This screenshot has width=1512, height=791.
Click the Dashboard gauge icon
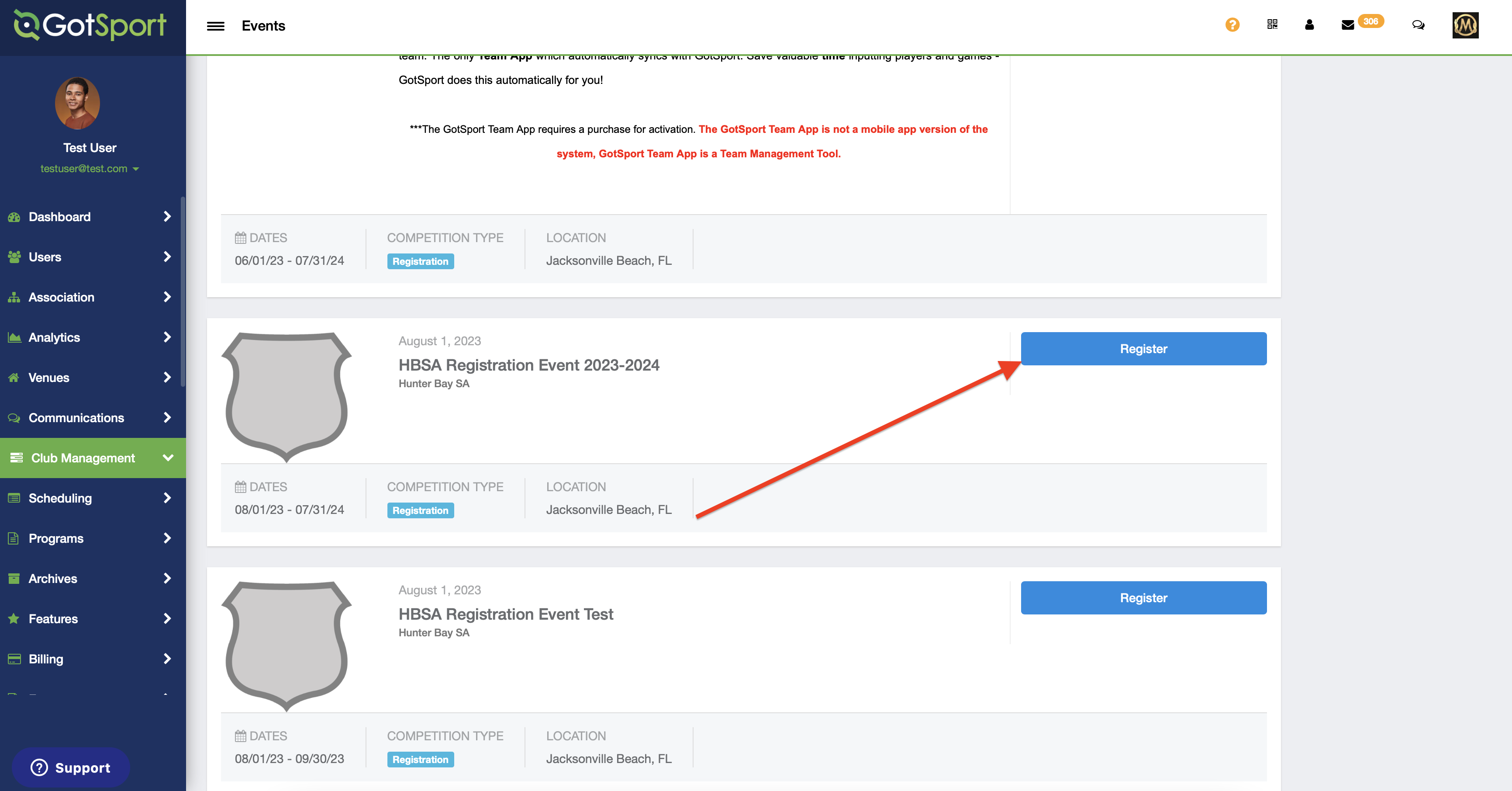click(14, 217)
